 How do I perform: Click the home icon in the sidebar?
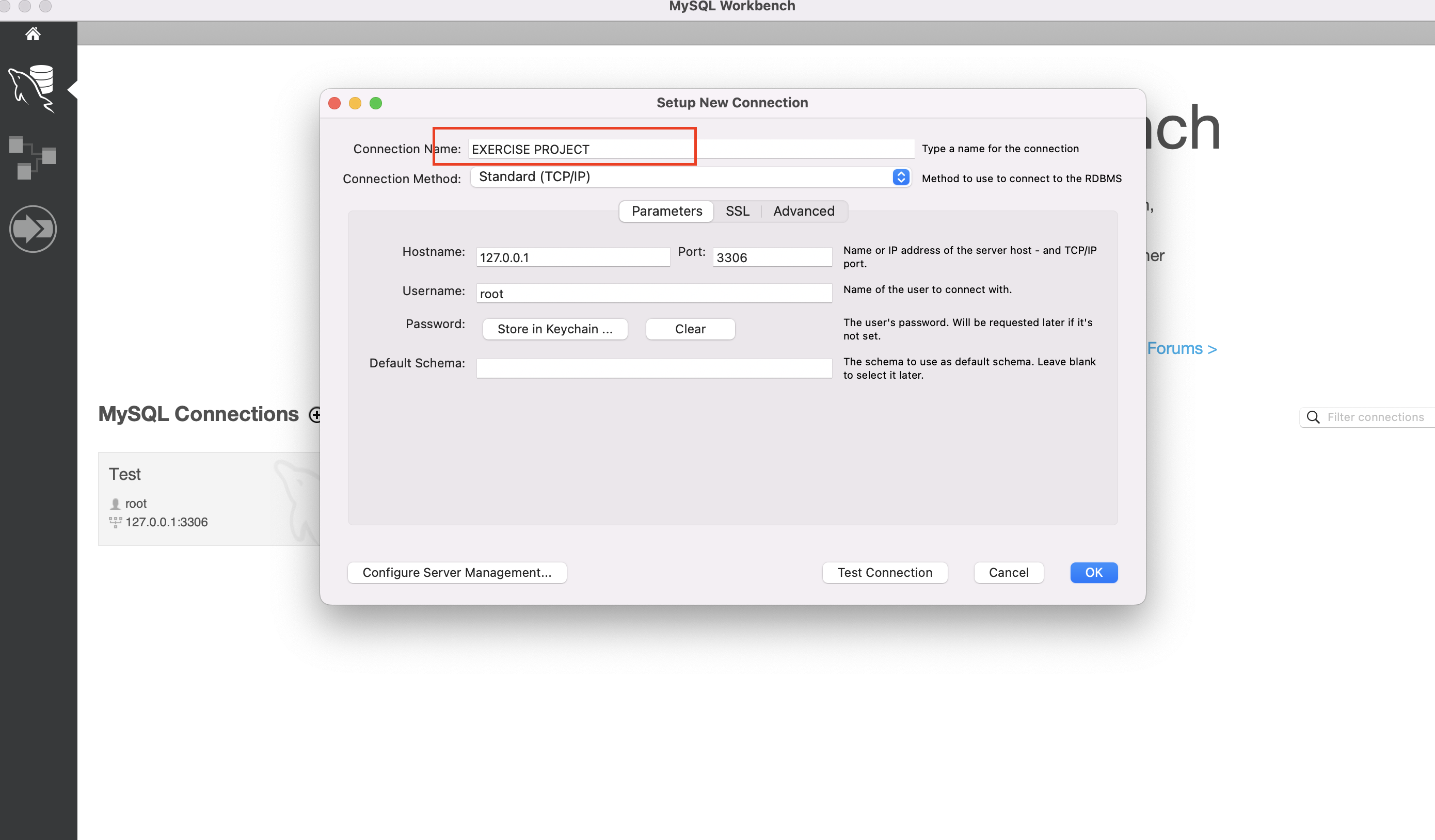[x=33, y=34]
